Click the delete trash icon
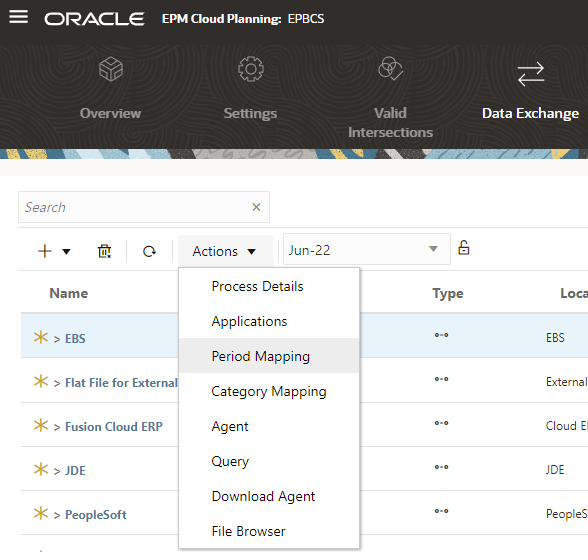 104,251
